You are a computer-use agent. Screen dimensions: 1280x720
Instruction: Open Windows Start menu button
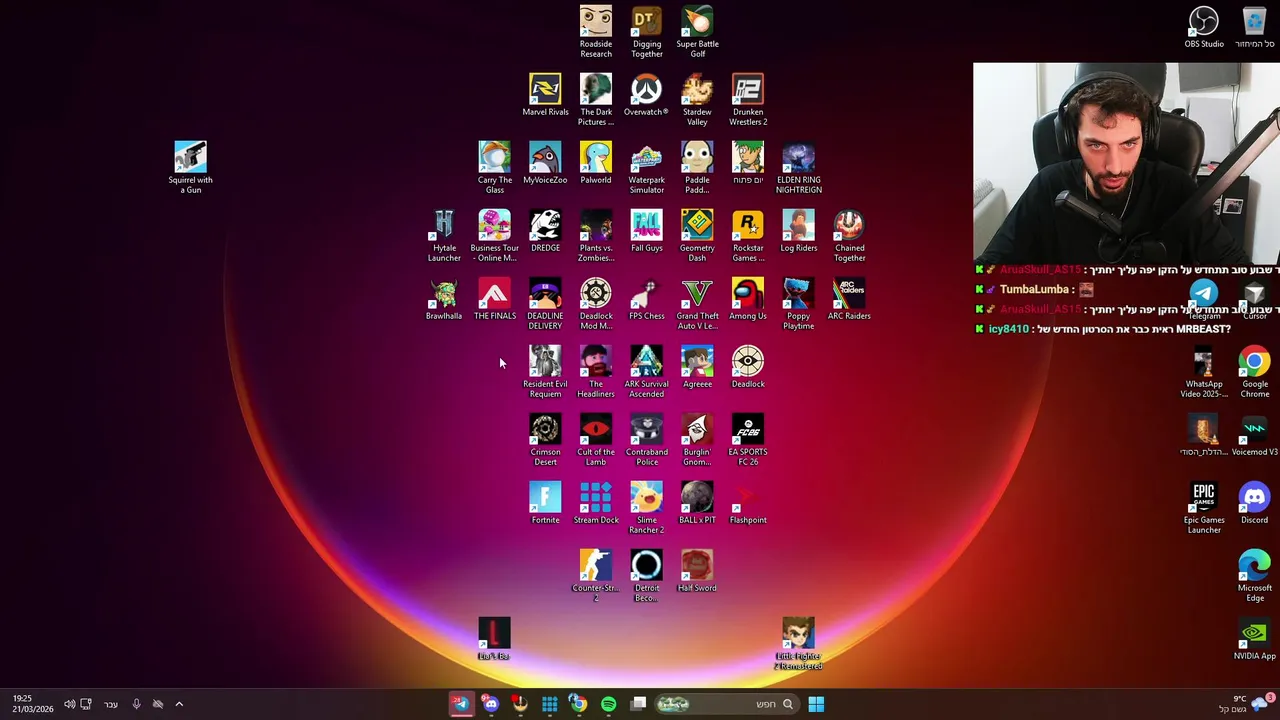pos(816,704)
